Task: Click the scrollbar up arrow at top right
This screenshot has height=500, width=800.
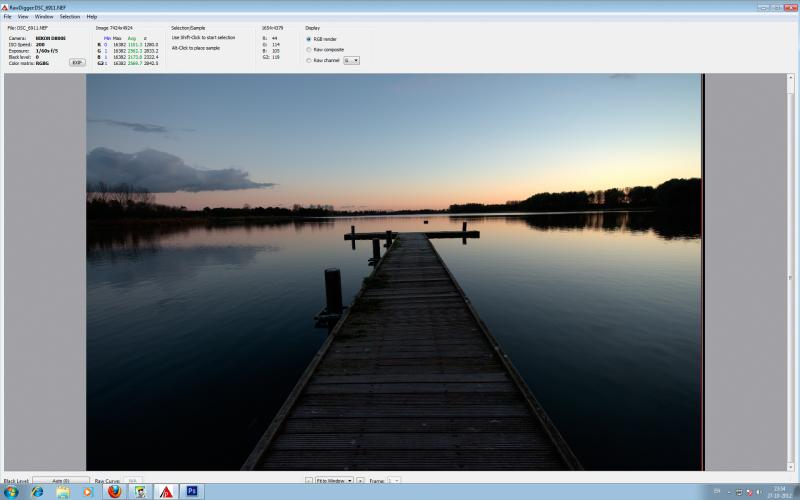Action: tap(790, 78)
